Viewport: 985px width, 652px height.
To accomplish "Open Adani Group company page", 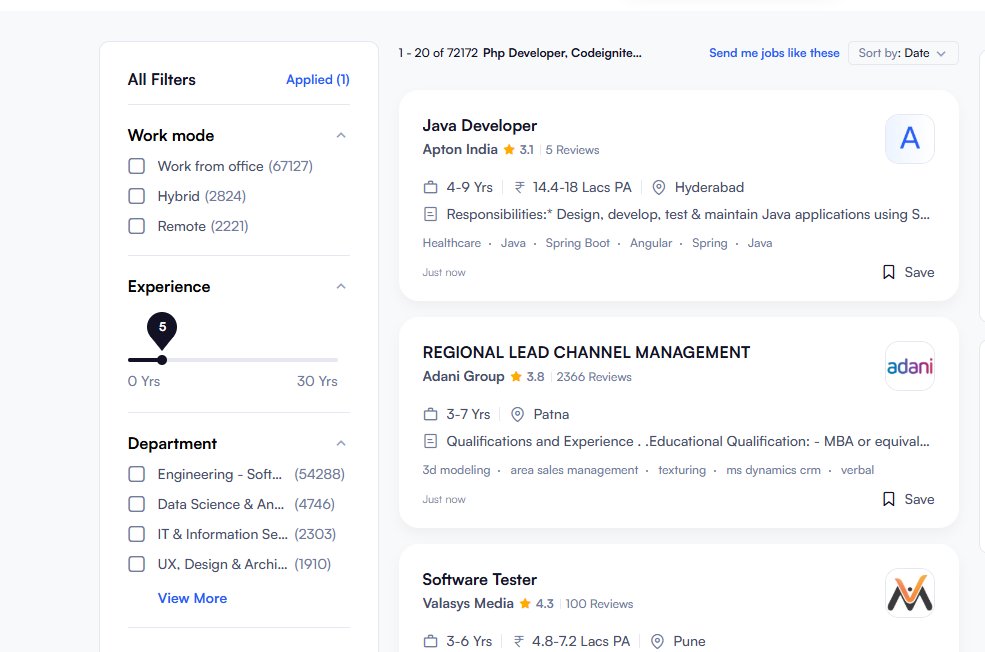I will tap(464, 376).
